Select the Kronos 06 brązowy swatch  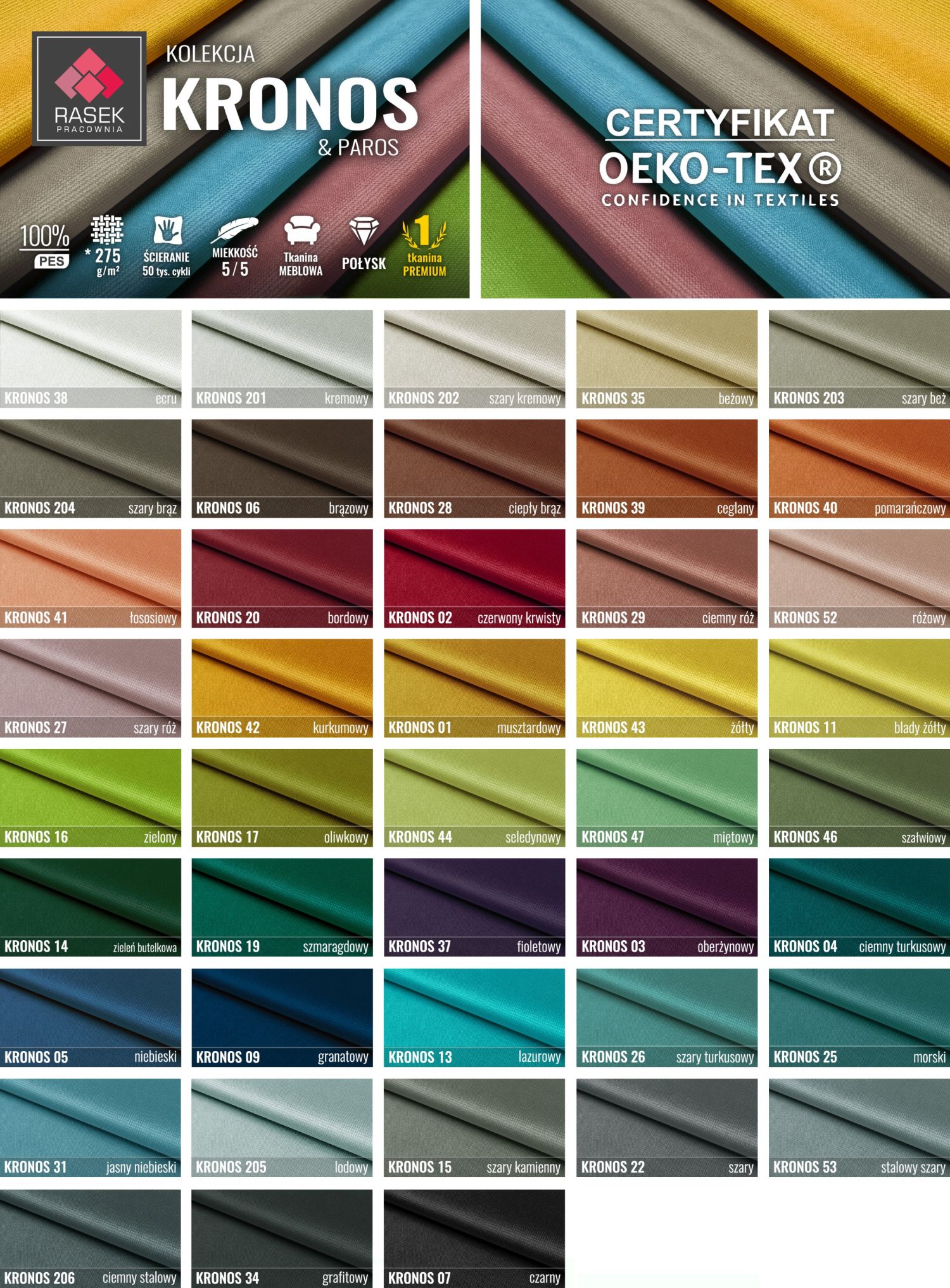tap(282, 469)
